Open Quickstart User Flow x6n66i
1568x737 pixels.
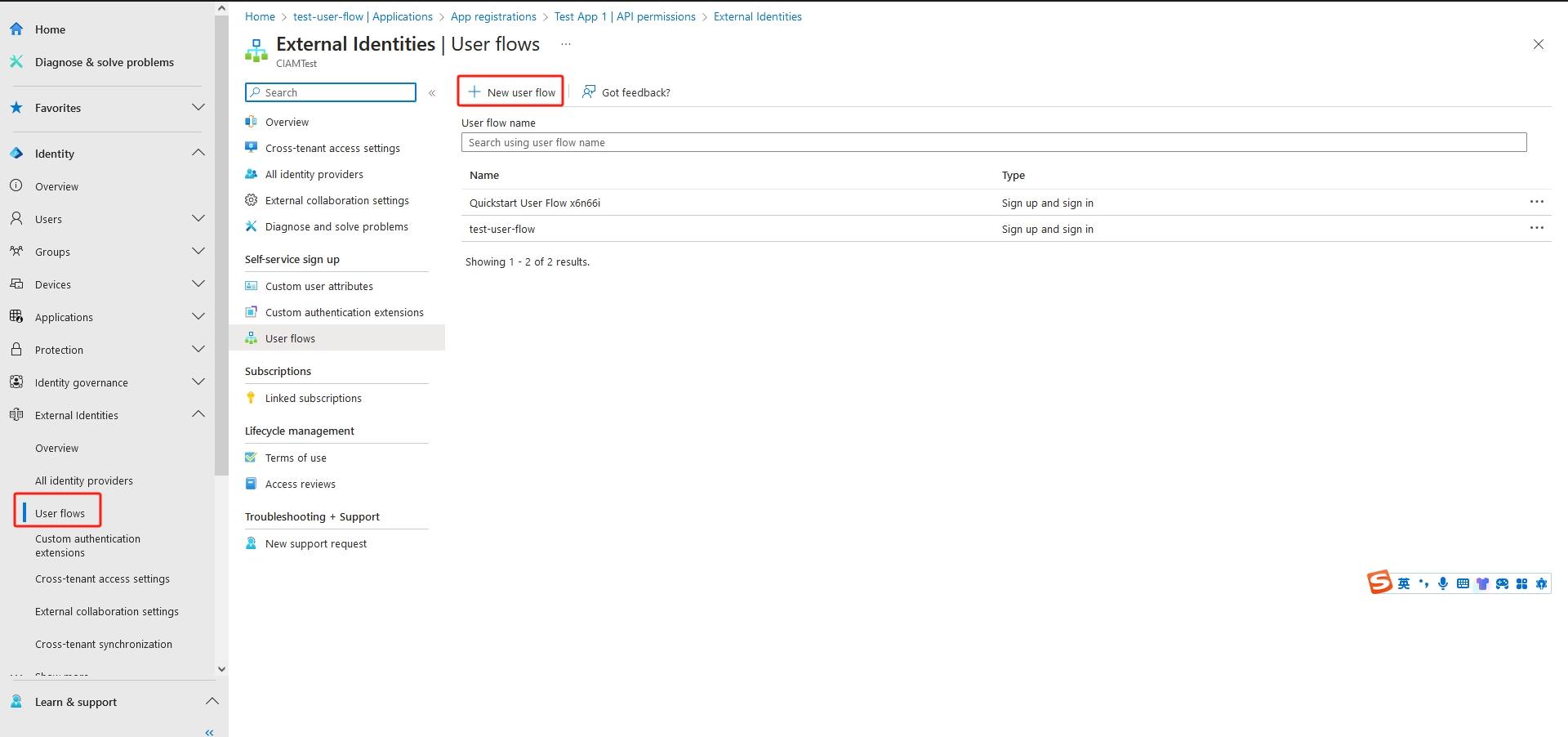coord(535,203)
